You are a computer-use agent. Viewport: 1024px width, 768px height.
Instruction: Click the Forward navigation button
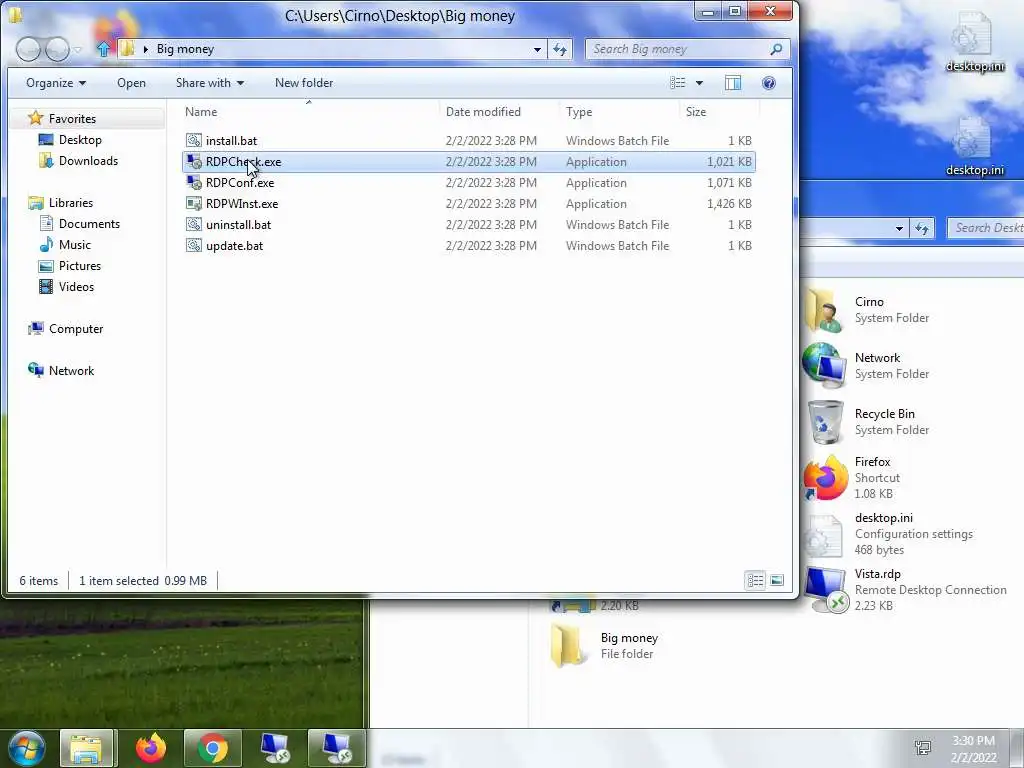[x=57, y=49]
